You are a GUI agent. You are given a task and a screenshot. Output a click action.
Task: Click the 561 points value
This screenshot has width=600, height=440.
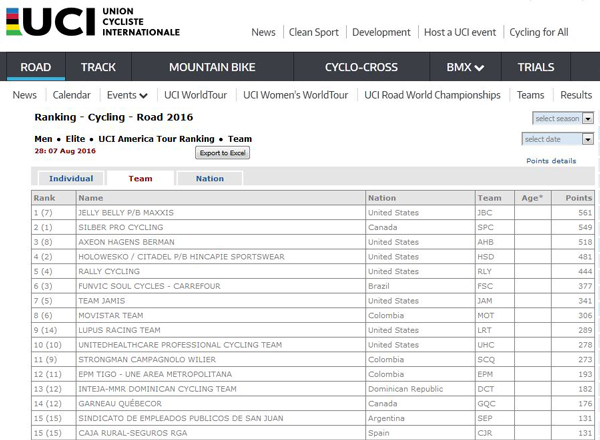585,213
